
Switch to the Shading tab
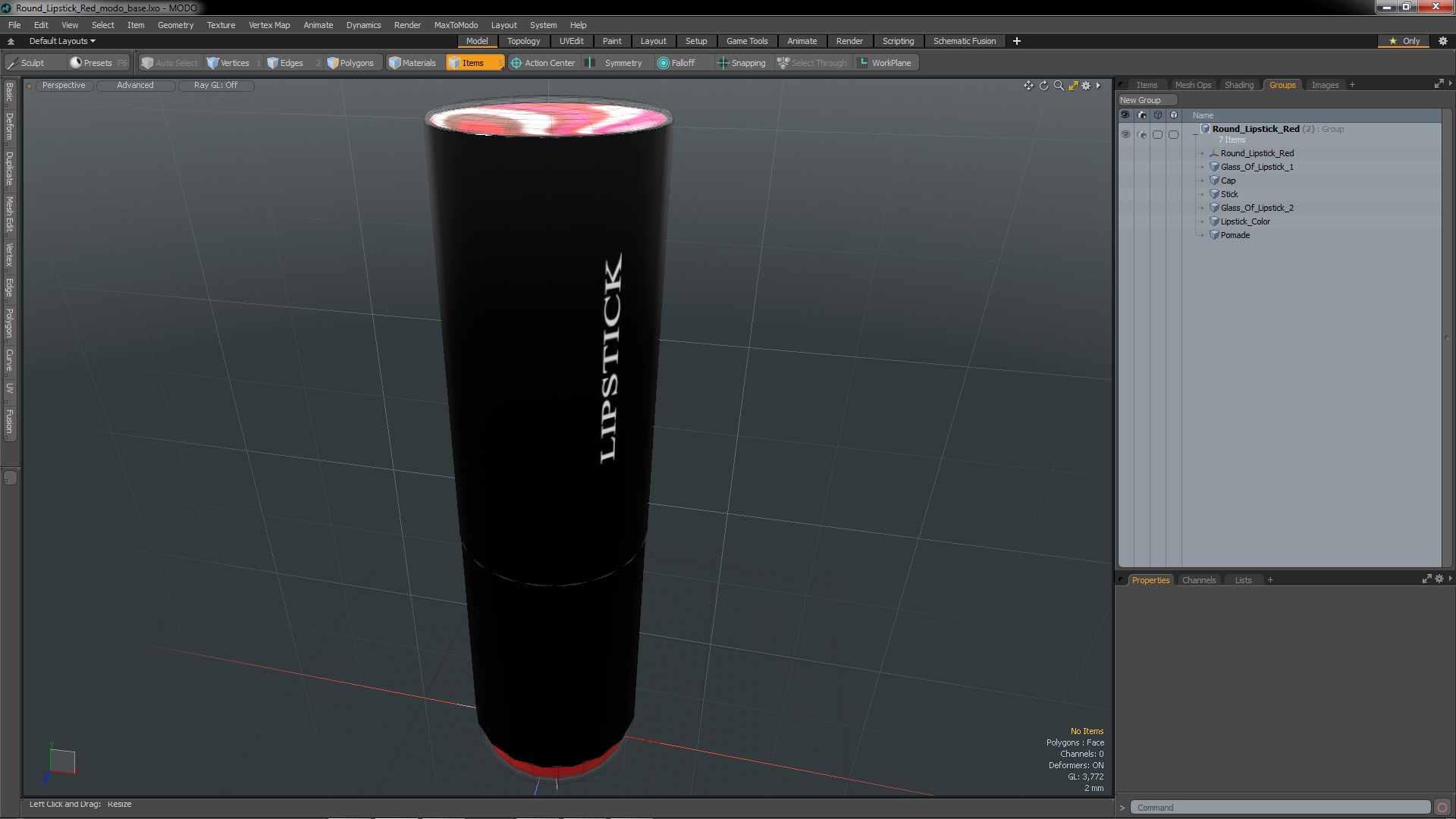pos(1238,85)
